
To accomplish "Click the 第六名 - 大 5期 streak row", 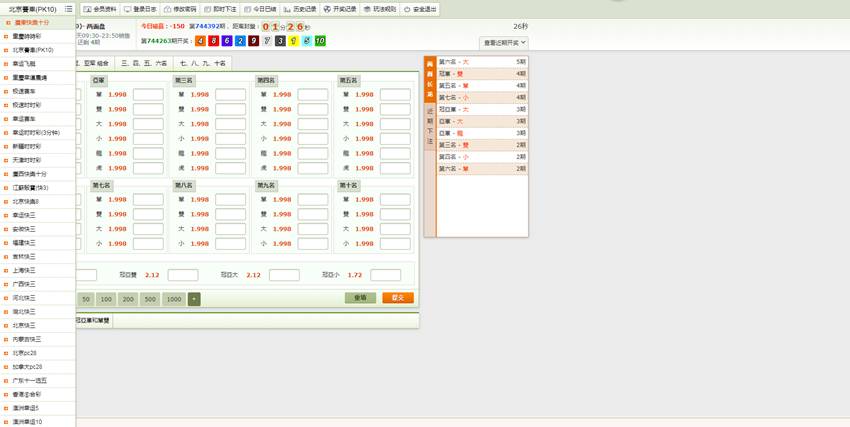I will (x=482, y=62).
